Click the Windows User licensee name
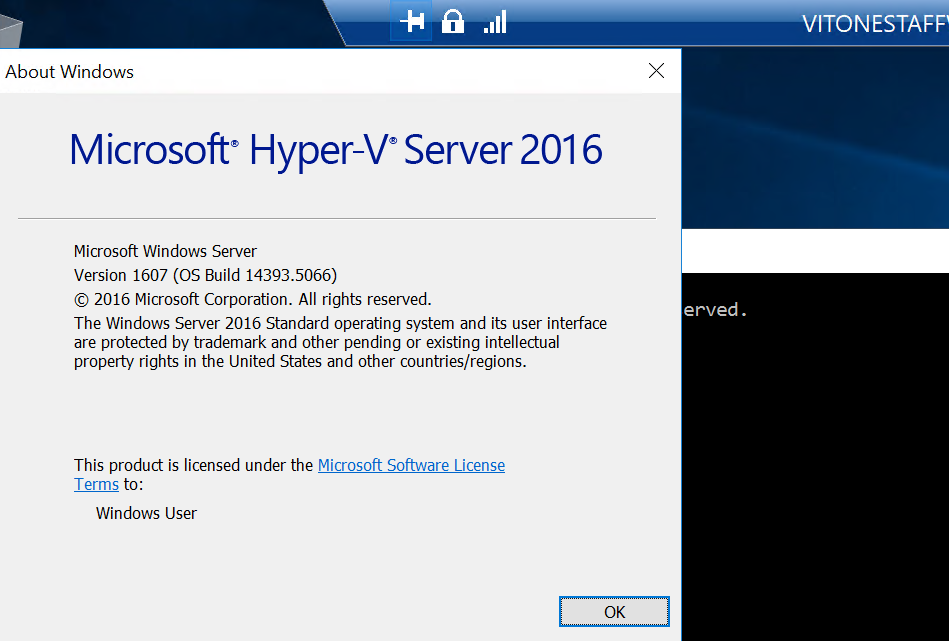Viewport: 949px width, 641px height. click(146, 513)
